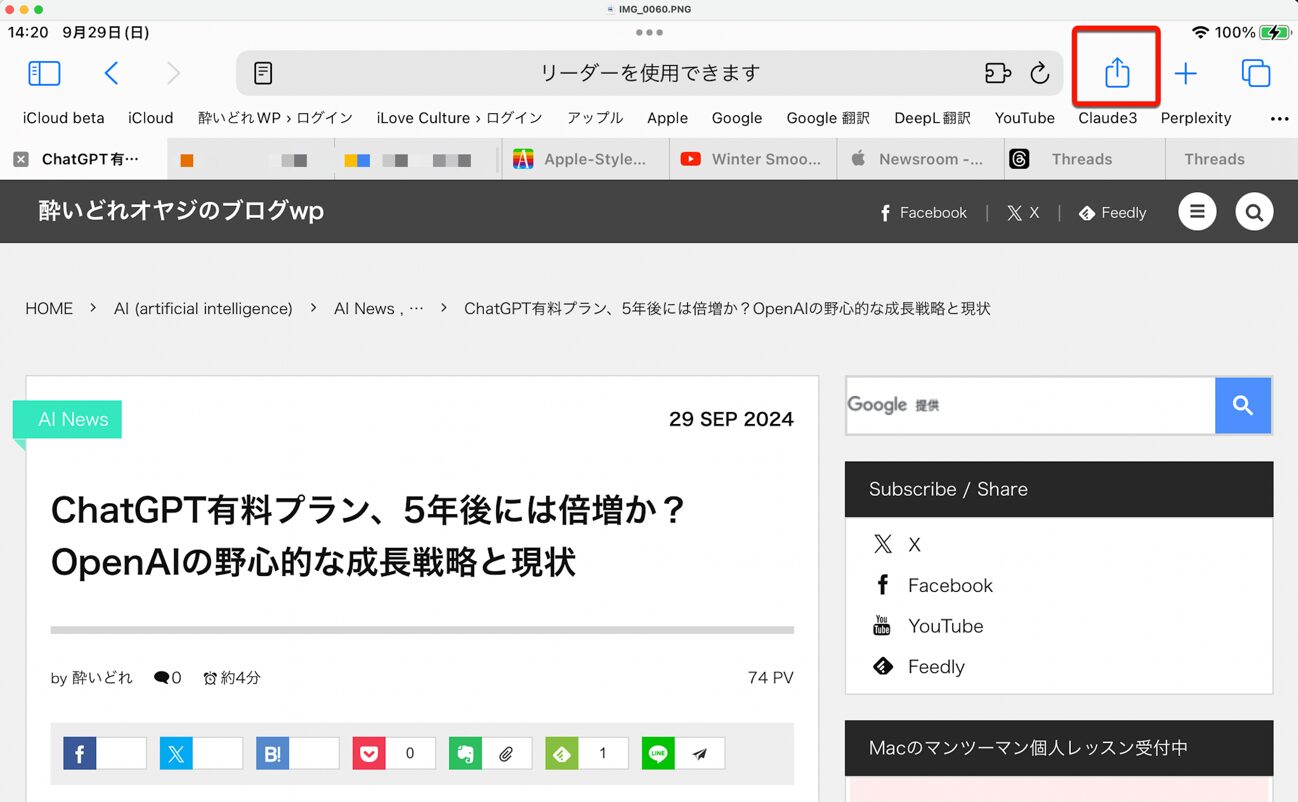
Task: Open the 酔いどれWP ログイン bookmark
Action: point(275,118)
